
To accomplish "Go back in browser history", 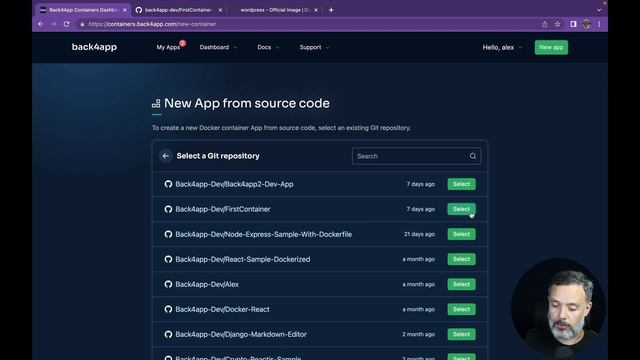I will 41,24.
